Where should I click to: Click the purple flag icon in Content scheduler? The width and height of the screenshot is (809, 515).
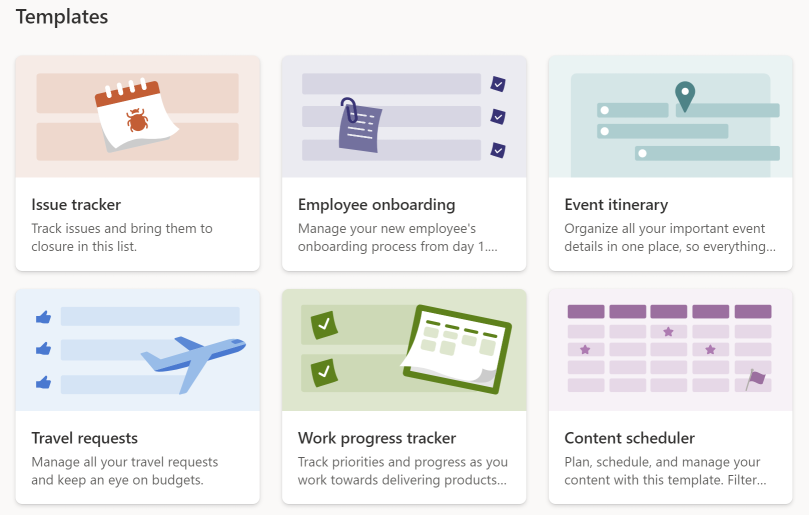pos(755,379)
